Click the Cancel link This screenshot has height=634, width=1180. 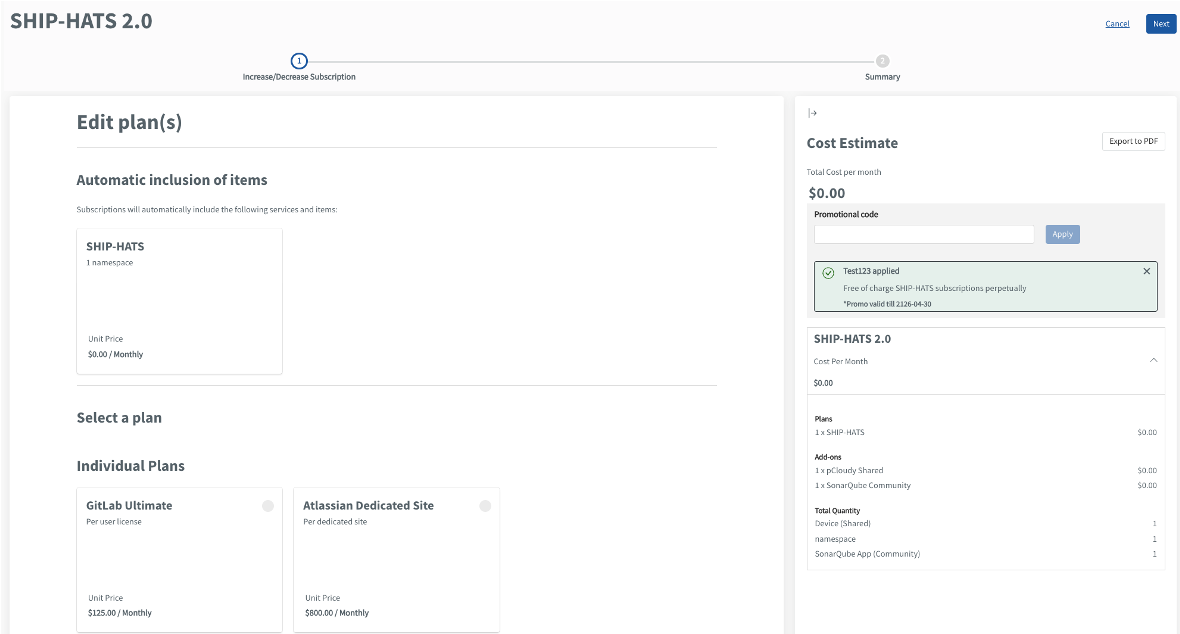coord(1117,24)
